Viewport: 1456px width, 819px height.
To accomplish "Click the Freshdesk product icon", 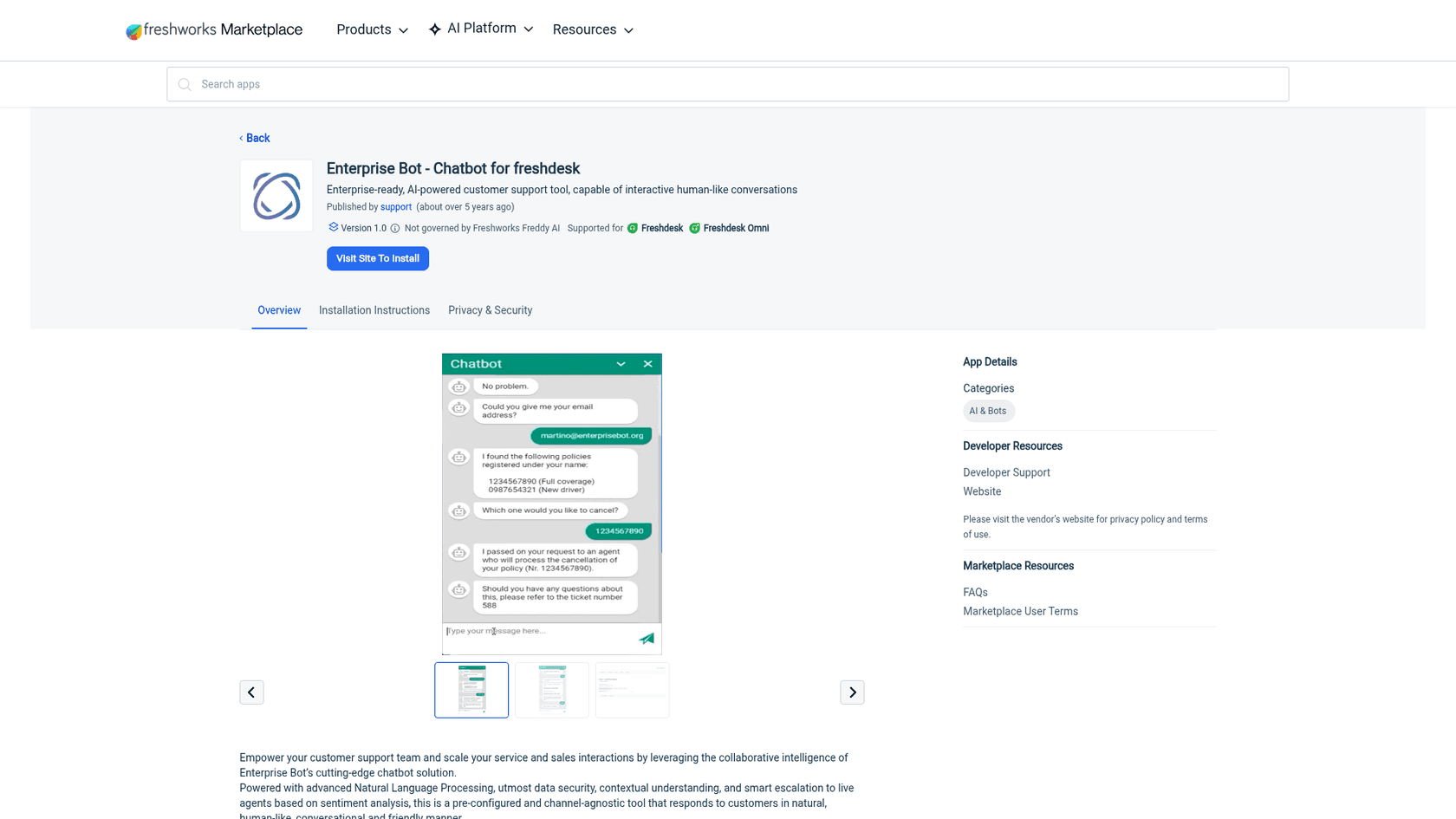I will pyautogui.click(x=633, y=229).
